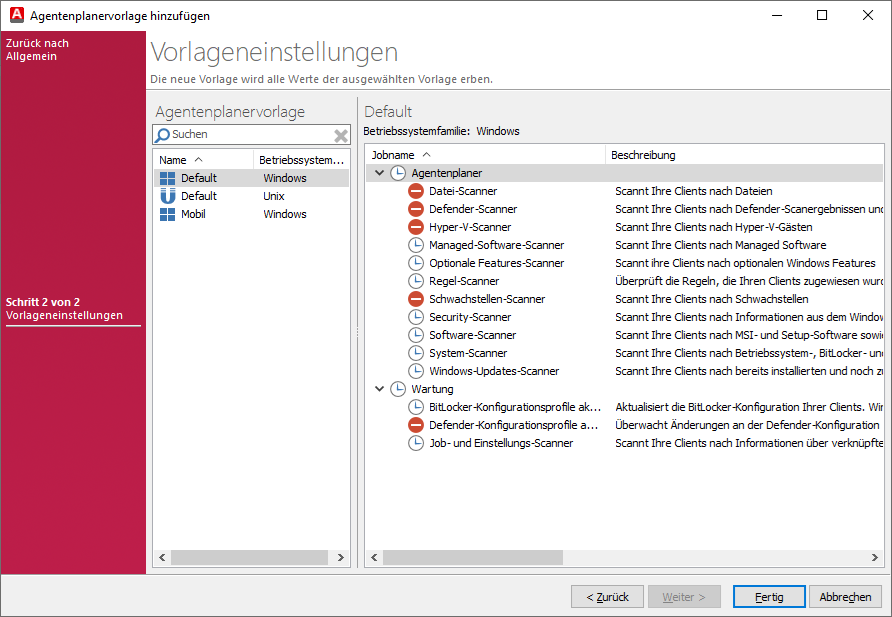Click the < Zurück button
892x617 pixels.
607,597
